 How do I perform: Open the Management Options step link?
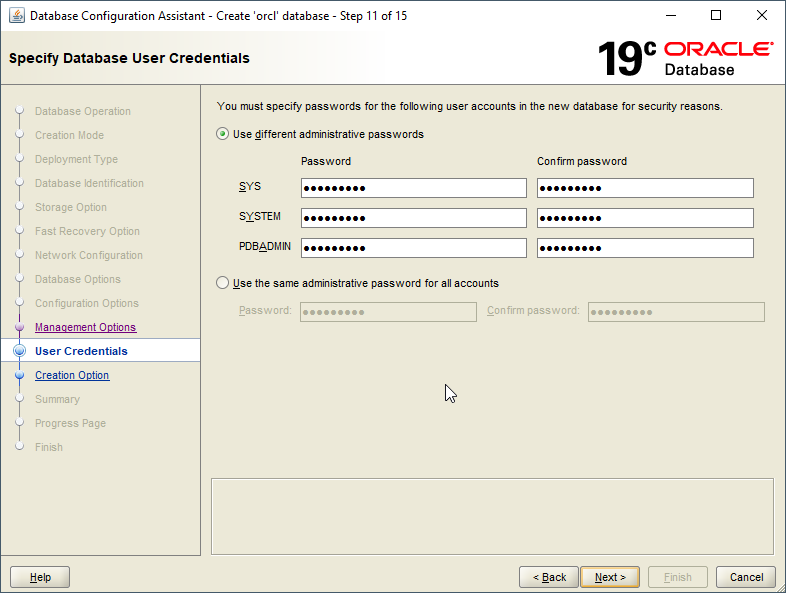coord(85,328)
